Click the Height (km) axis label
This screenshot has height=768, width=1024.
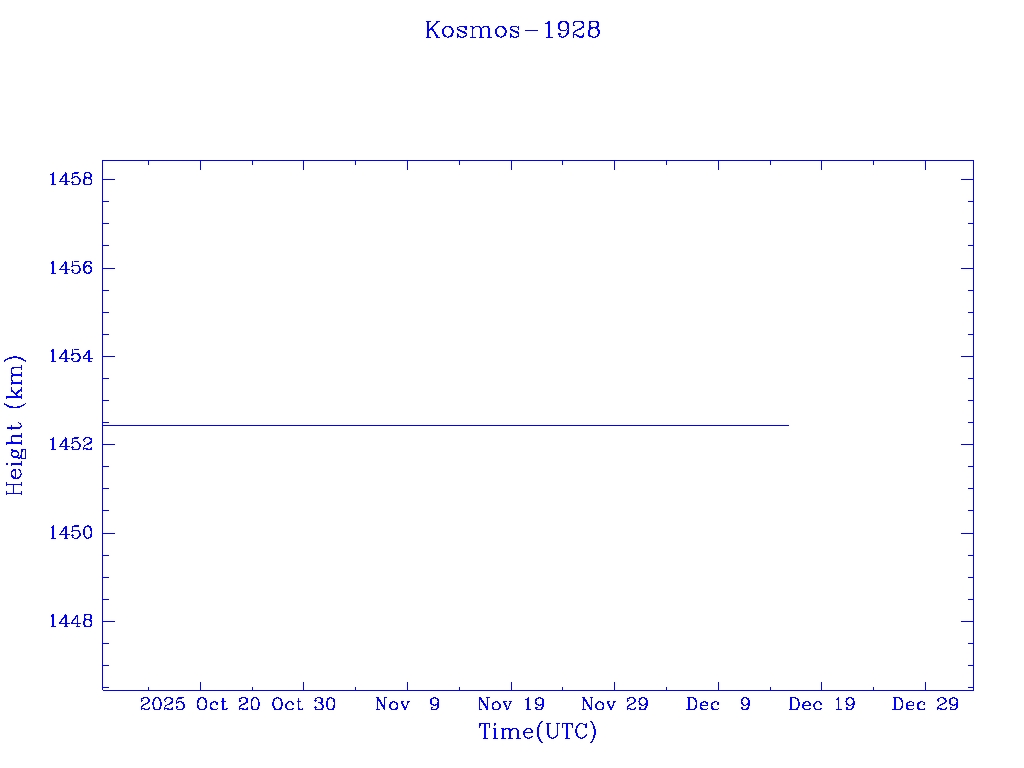pos(15,425)
